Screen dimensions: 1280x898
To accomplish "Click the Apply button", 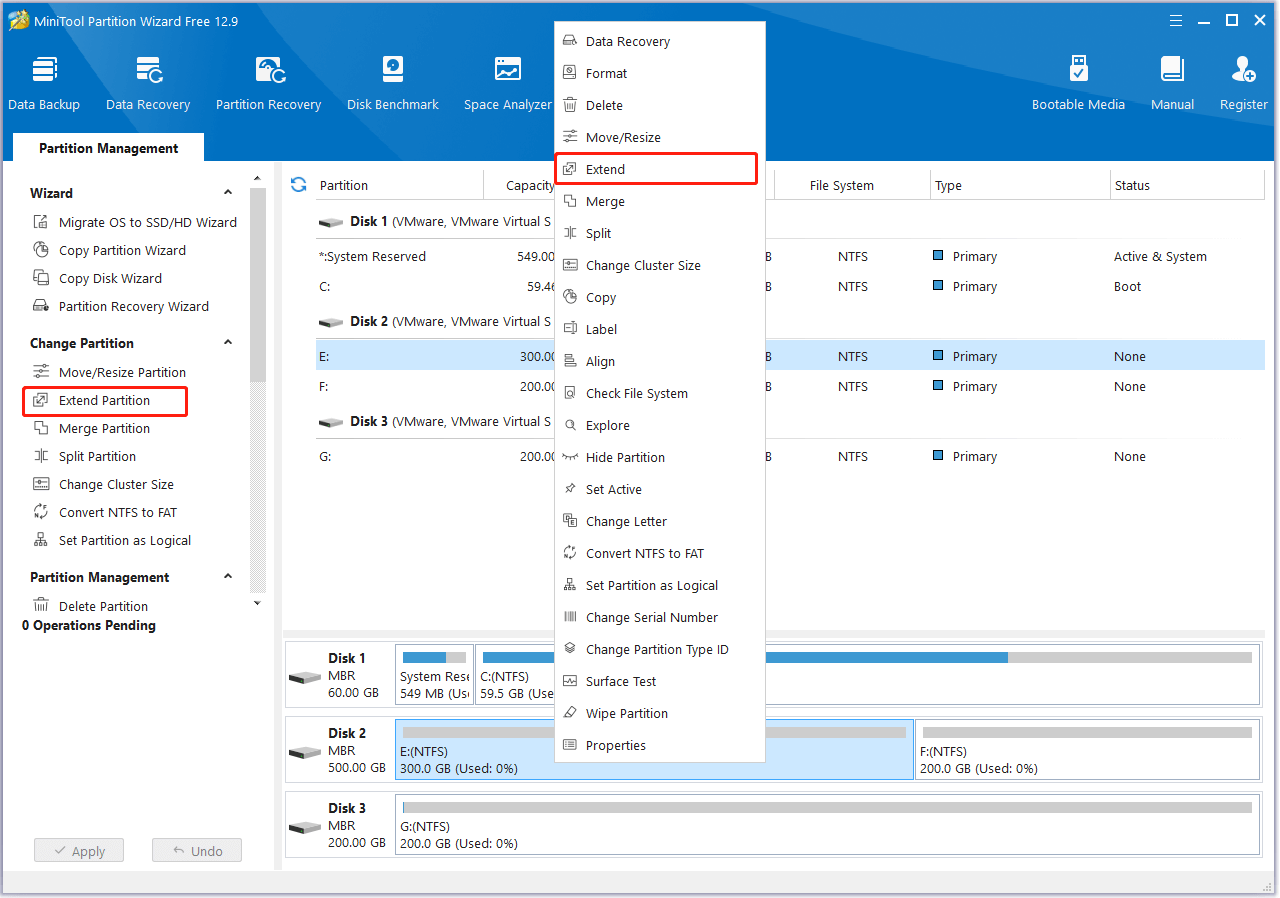I will (x=79, y=851).
